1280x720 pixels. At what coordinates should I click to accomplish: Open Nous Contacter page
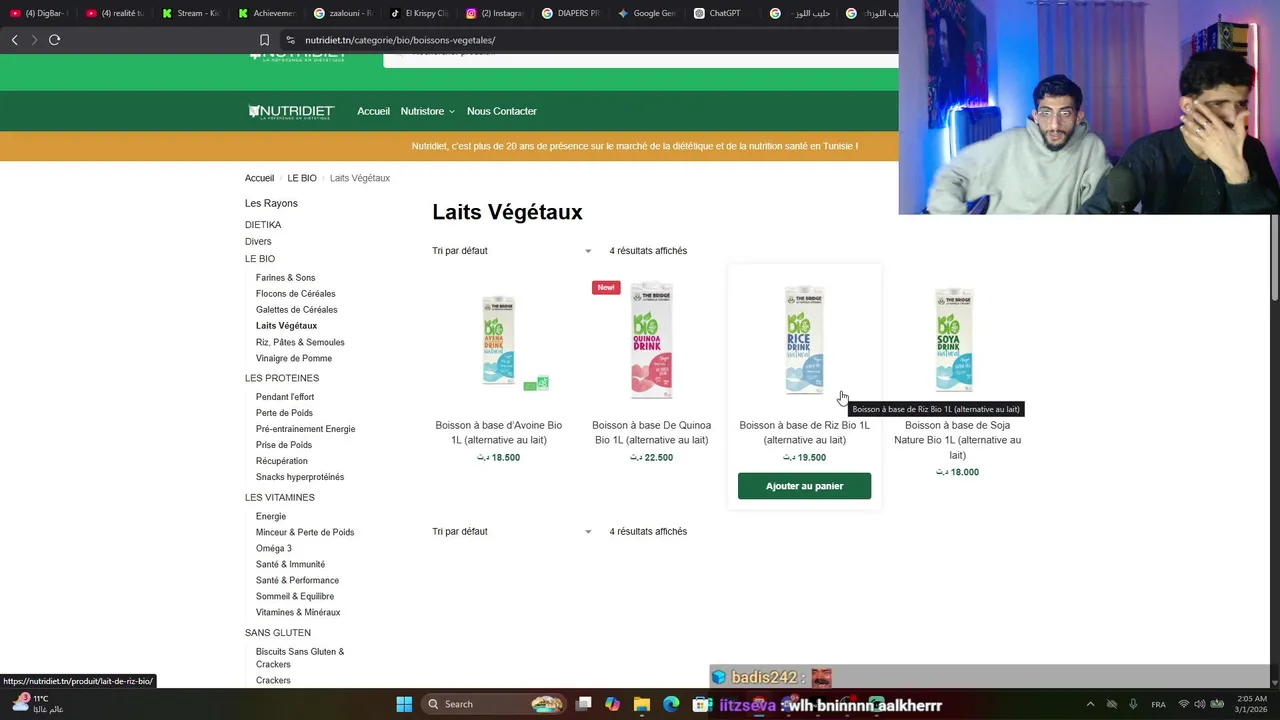[502, 111]
